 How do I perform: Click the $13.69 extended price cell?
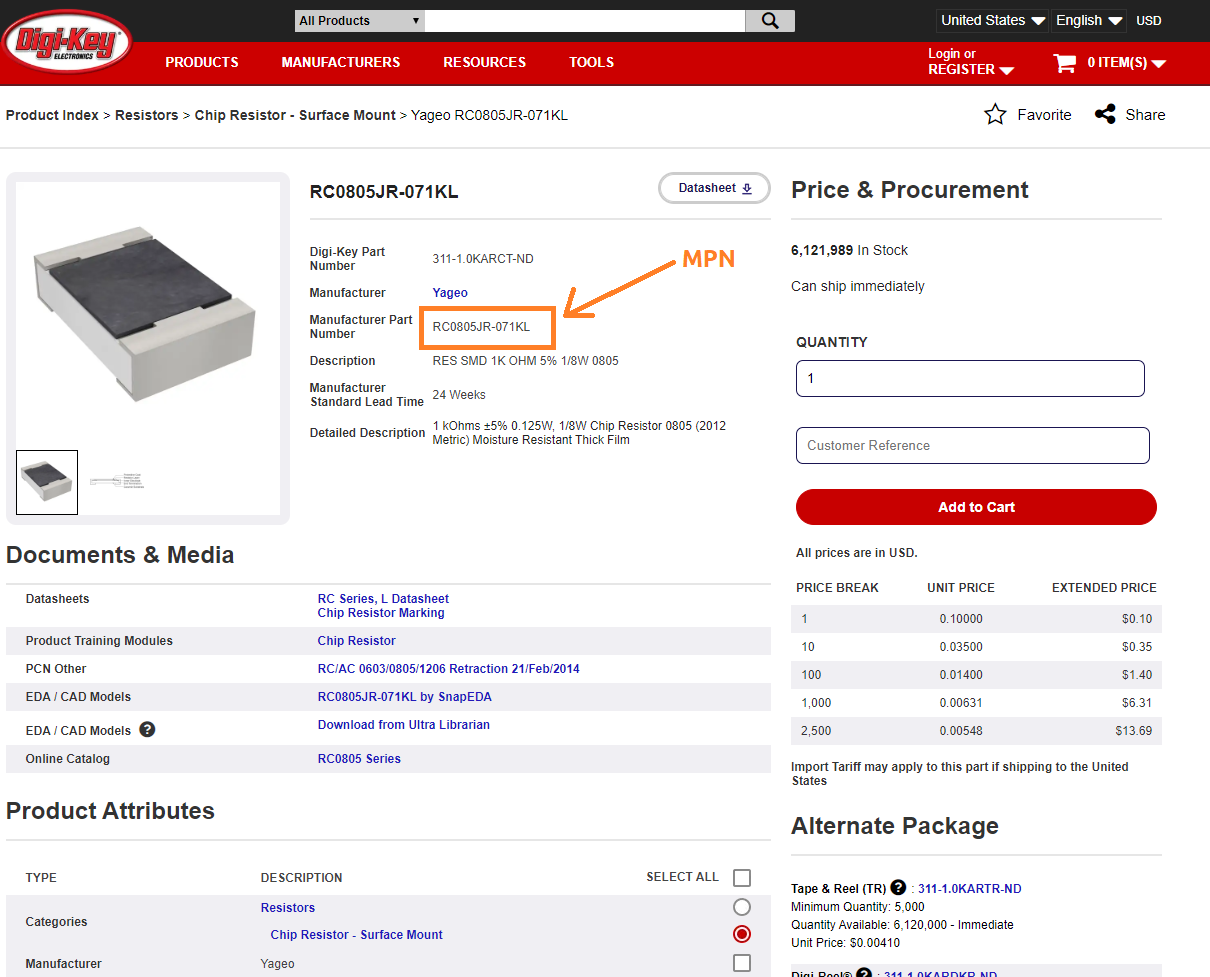(1134, 731)
